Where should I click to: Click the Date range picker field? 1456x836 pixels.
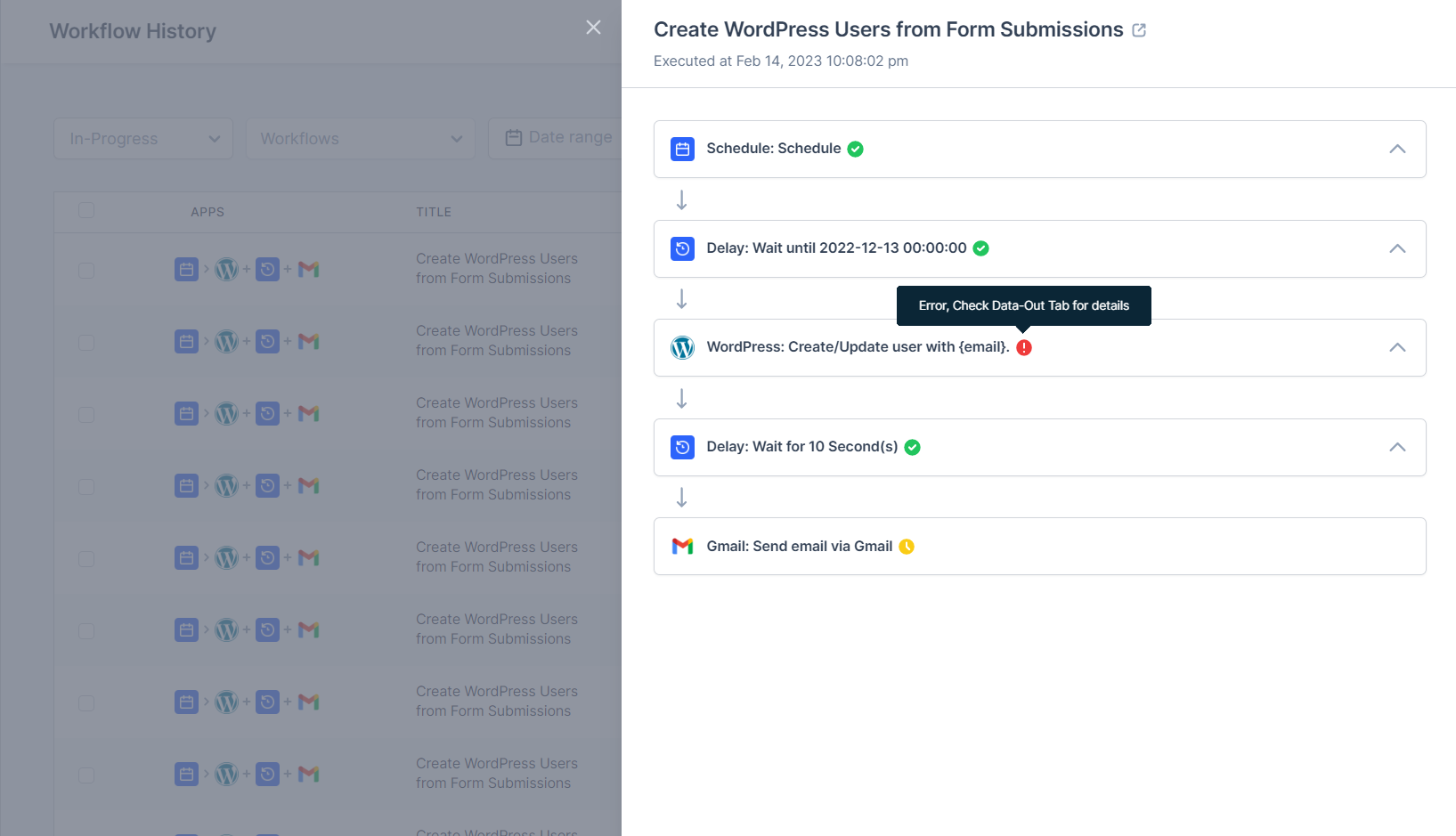tap(558, 138)
